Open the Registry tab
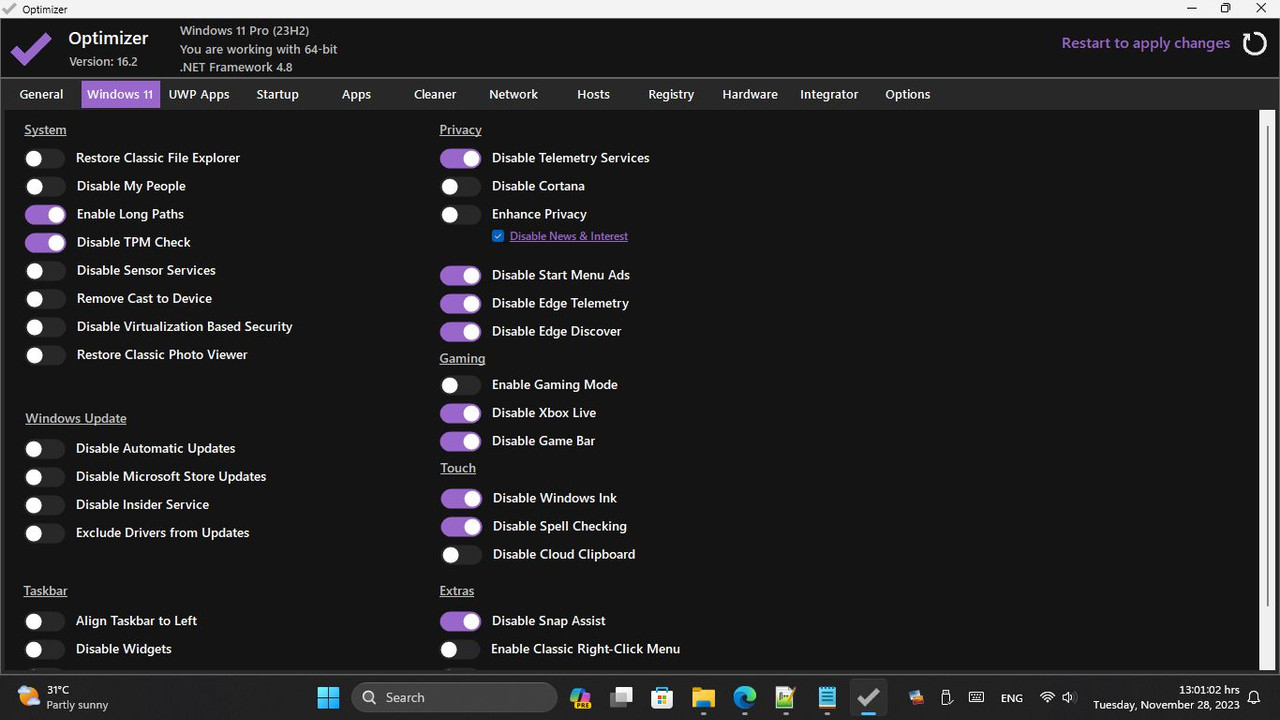This screenshot has width=1280, height=720. tap(670, 94)
